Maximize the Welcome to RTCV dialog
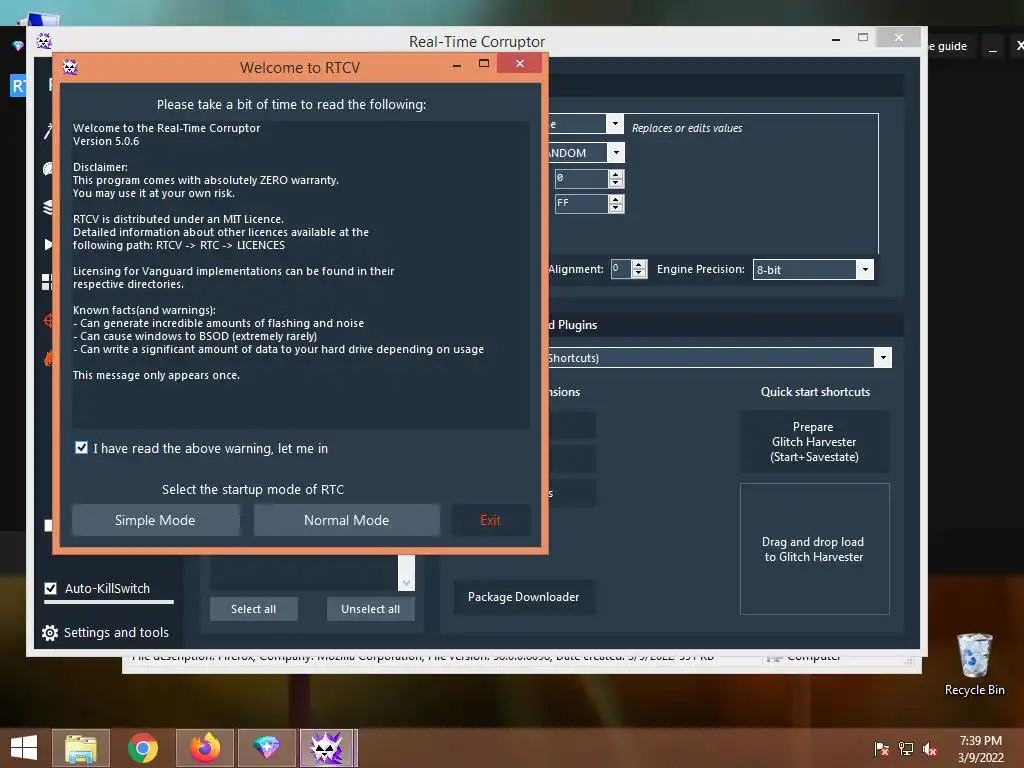 click(x=484, y=63)
